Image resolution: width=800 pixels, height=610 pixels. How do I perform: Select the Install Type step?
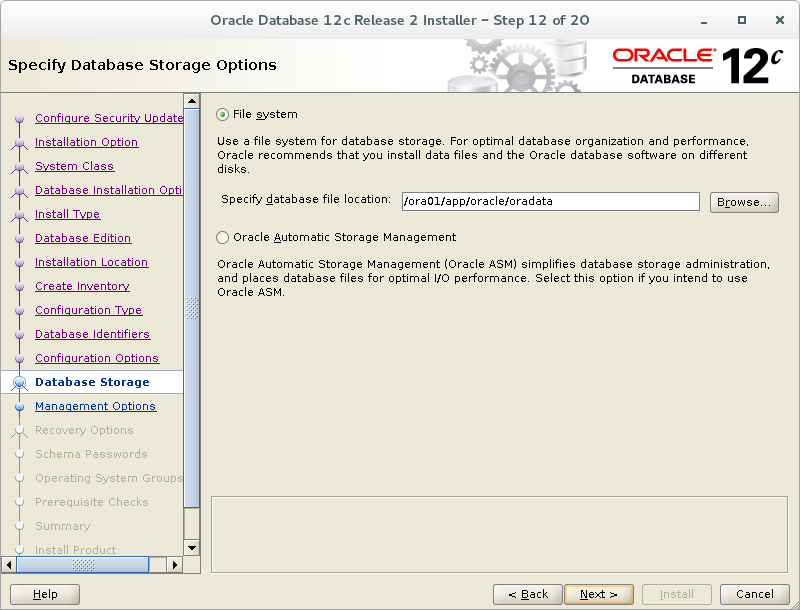[x=67, y=214]
